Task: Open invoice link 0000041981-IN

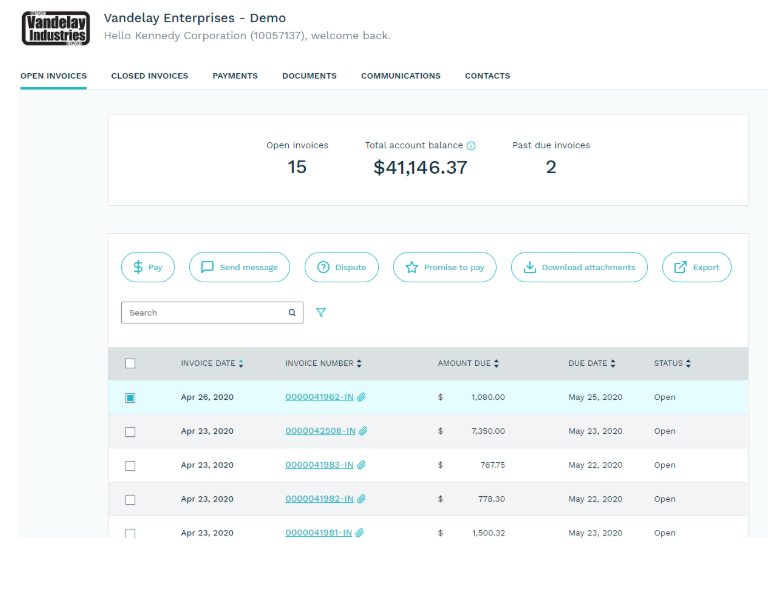Action: [318, 532]
